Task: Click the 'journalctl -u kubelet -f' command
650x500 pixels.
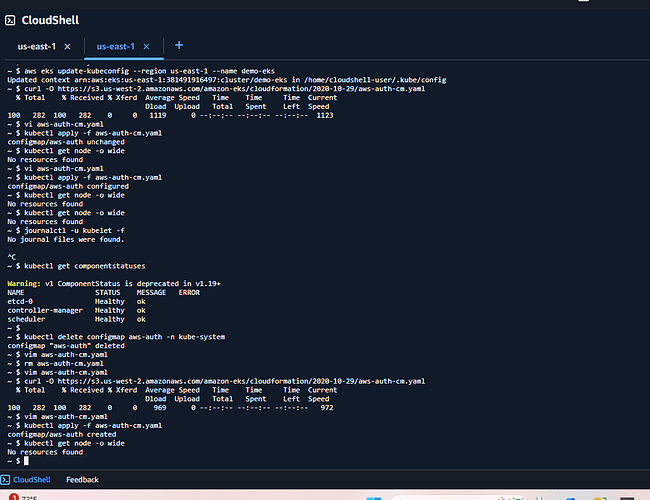Action: tap(74, 231)
